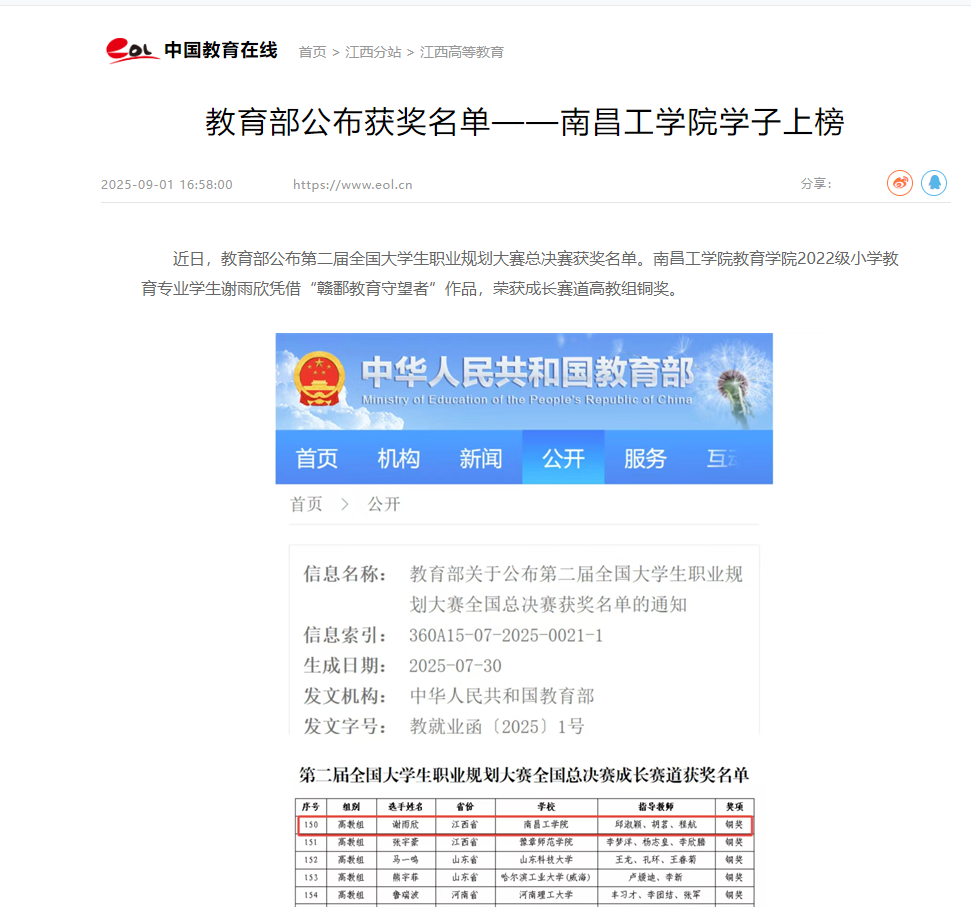Click the 分享 label
The width and height of the screenshot is (971, 907).
coord(816,183)
